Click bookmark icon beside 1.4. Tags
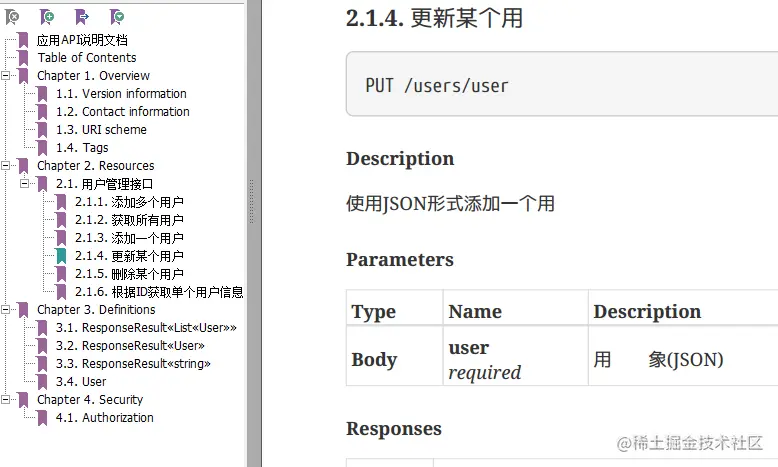The image size is (778, 467). click(x=42, y=148)
